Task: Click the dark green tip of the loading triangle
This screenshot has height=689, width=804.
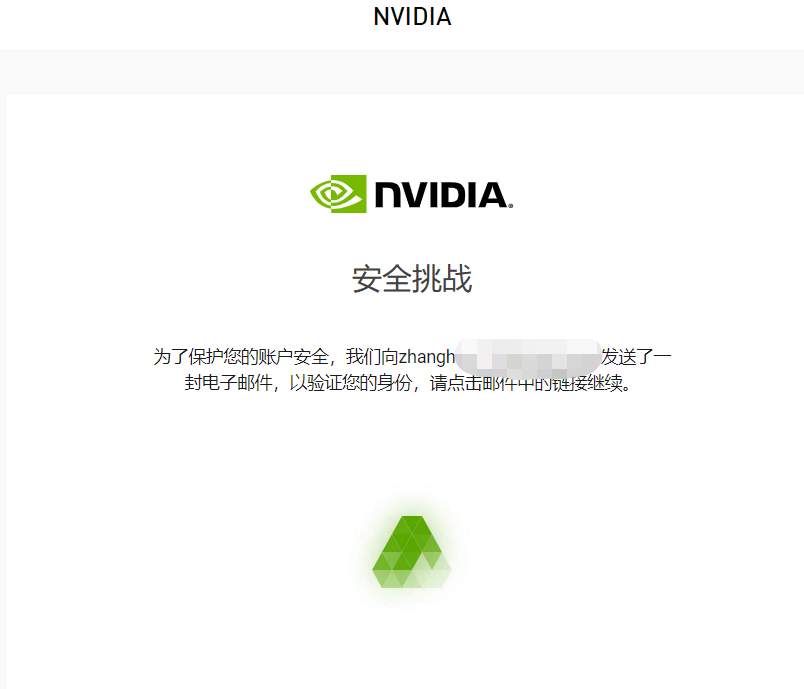Action: coord(412,524)
